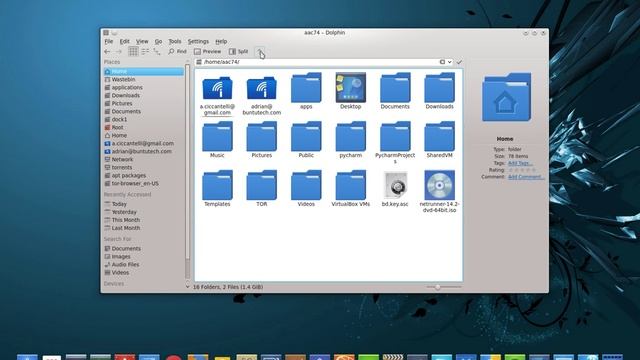Image resolution: width=640 pixels, height=360 pixels.
Task: Select the Pictures folder icon in file view
Action: pyautogui.click(x=262, y=136)
